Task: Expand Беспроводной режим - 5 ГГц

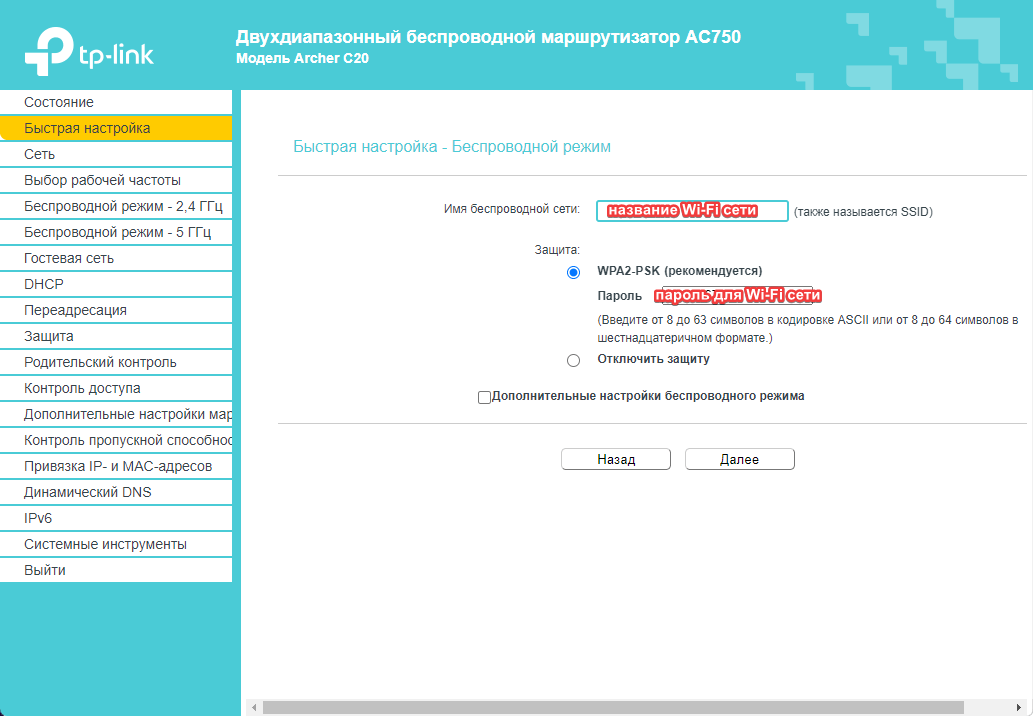Action: pos(118,232)
